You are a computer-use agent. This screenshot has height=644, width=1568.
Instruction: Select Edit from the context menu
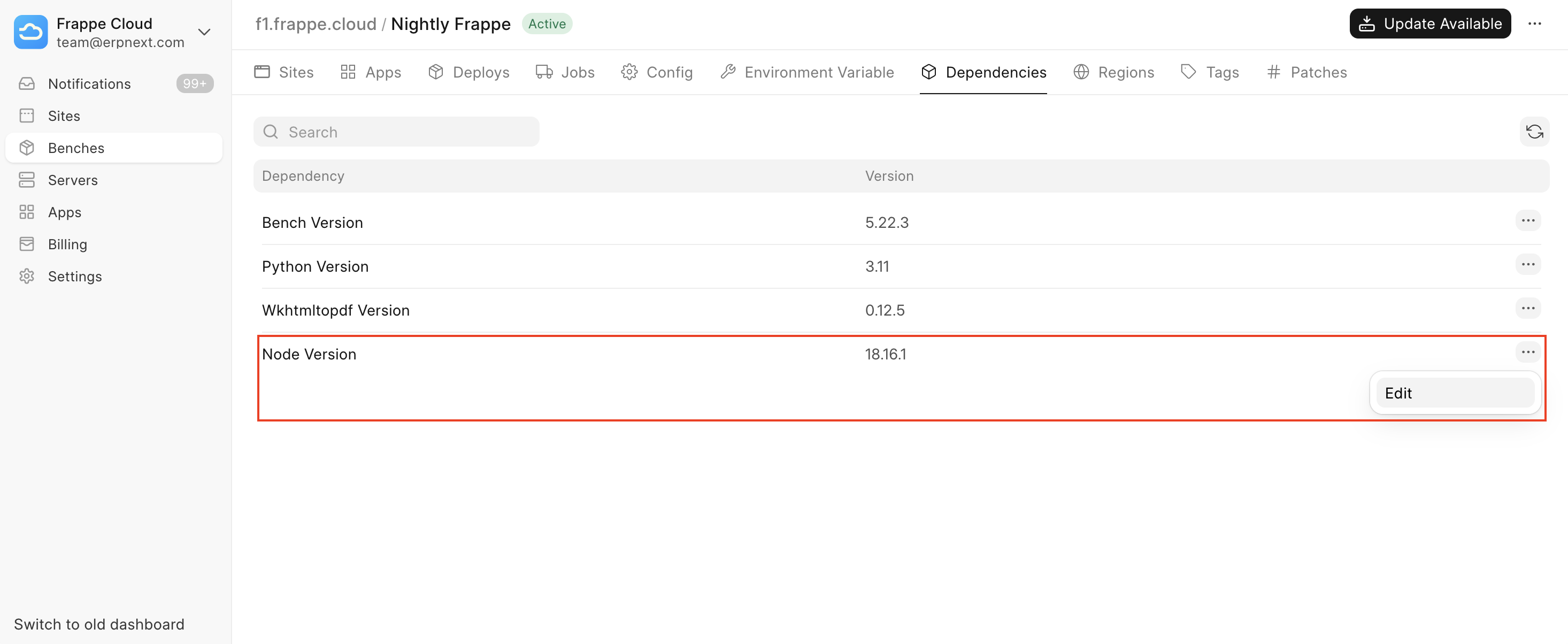1454,393
